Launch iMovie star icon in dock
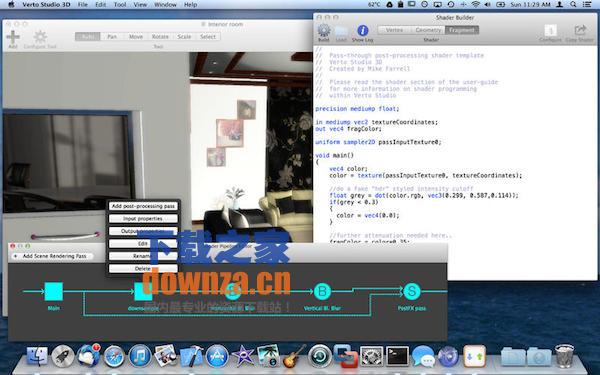This screenshot has width=600, height=375. 243,356
